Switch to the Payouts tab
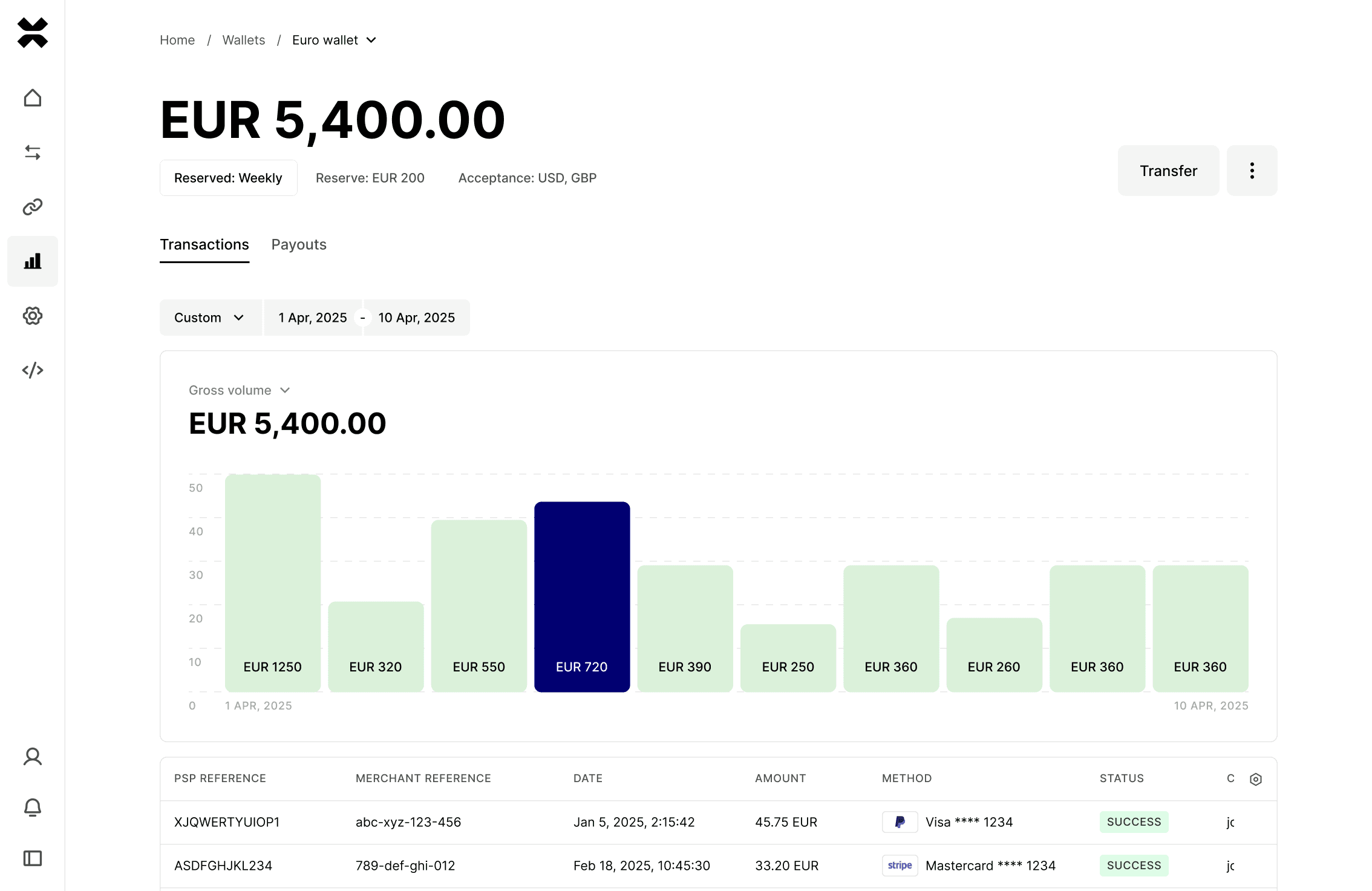The width and height of the screenshot is (1372, 891). (x=299, y=244)
